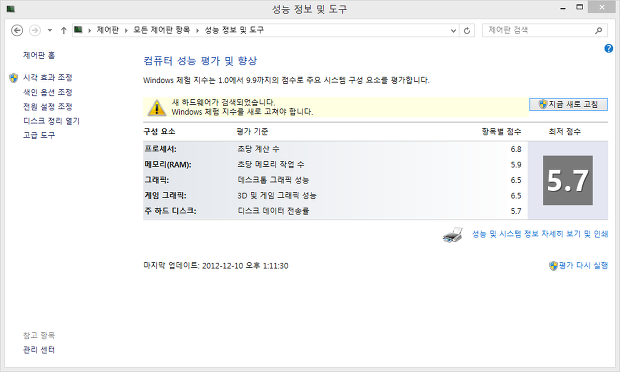This screenshot has height=372, width=620.
Task: Open 시각 효과 조정 link
Action: pos(47,77)
